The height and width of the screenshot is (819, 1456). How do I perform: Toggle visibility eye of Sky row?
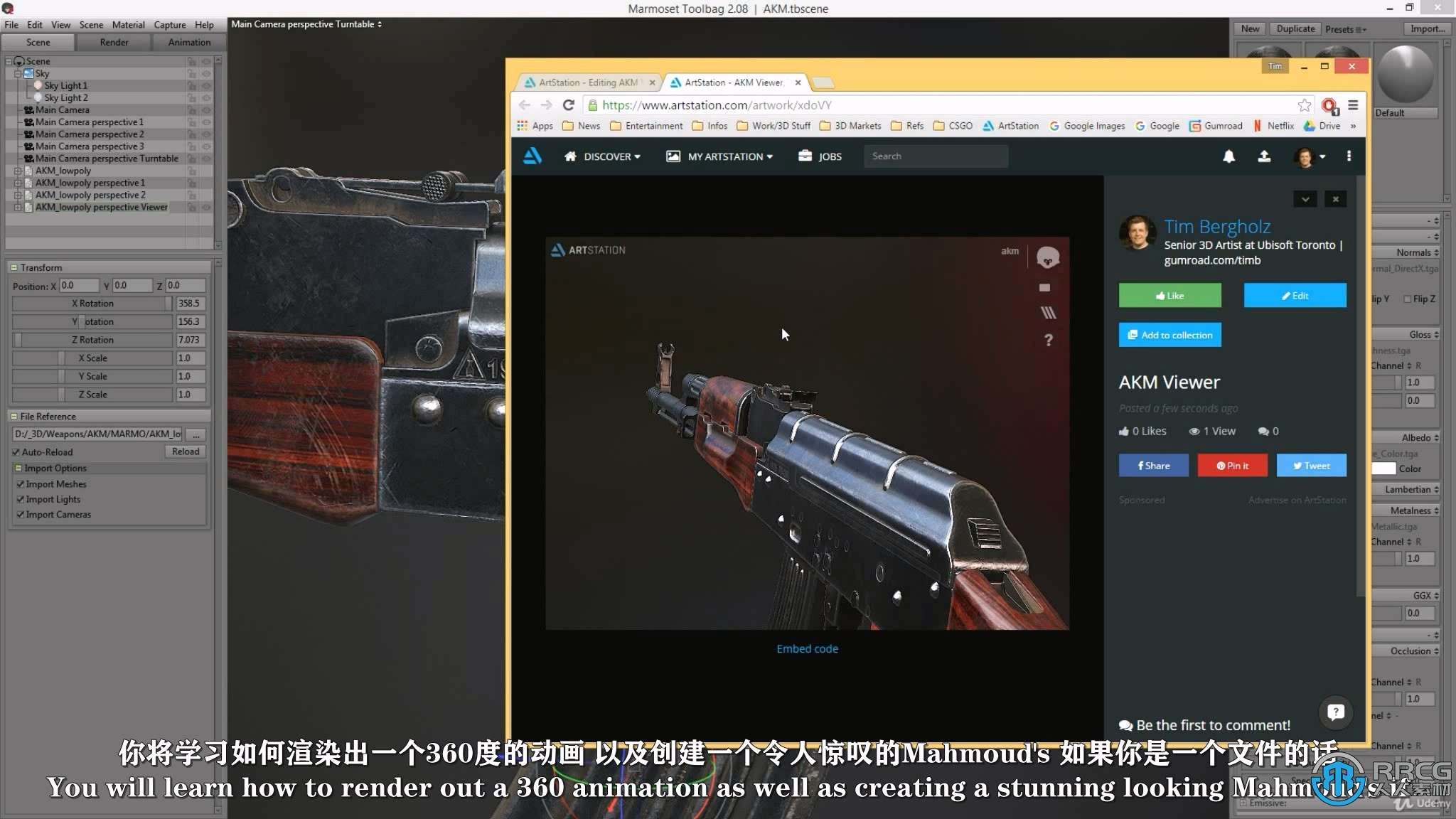click(x=206, y=73)
